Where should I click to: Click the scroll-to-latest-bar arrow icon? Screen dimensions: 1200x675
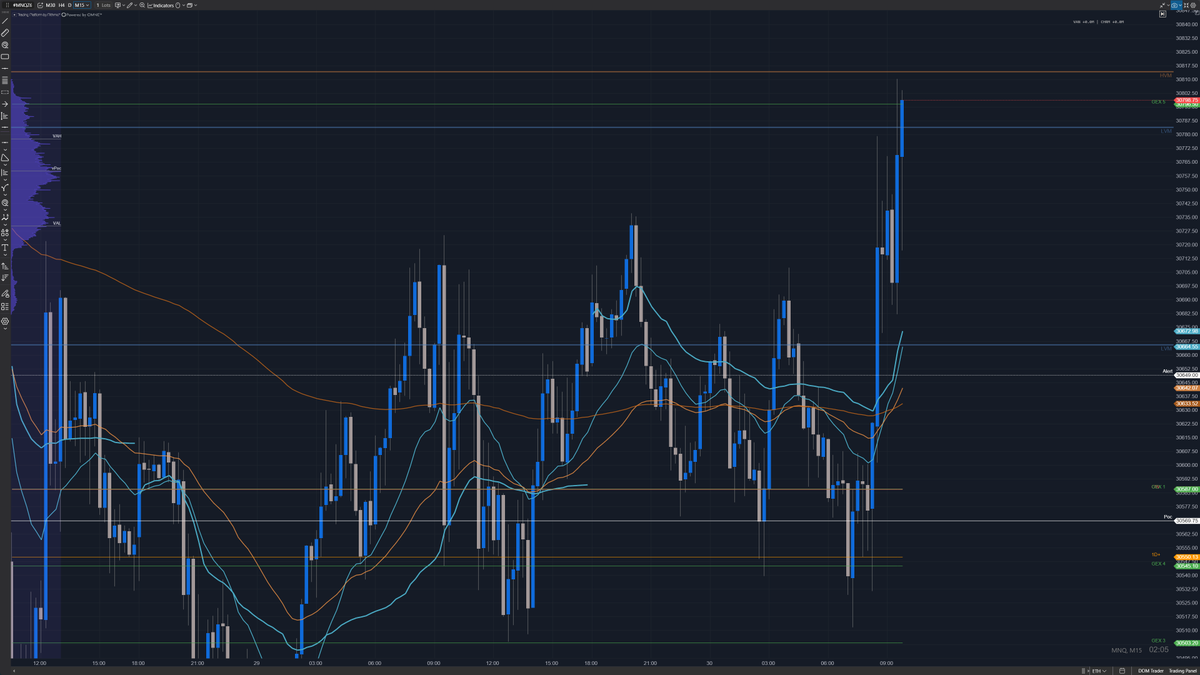point(1163,14)
